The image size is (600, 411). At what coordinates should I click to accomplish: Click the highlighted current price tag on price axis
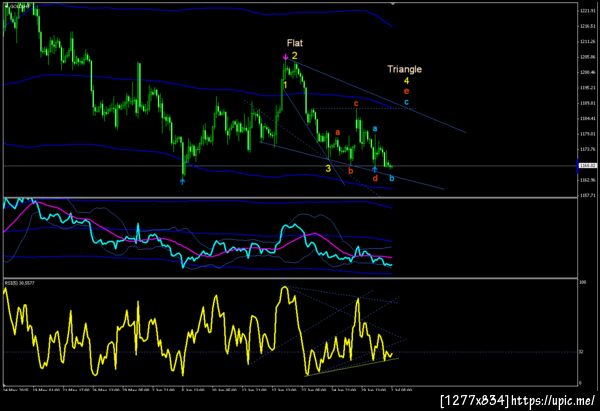(x=588, y=166)
